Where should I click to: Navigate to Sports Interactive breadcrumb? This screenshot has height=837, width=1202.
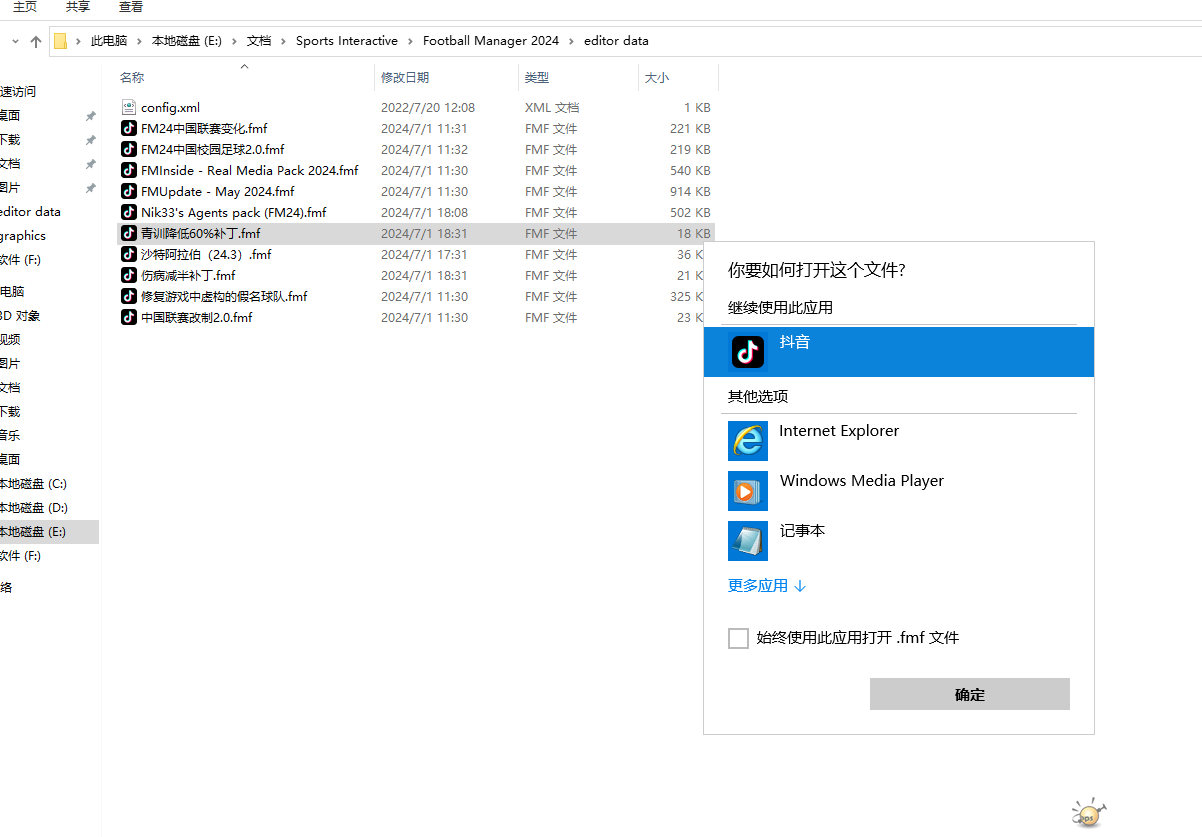(347, 41)
